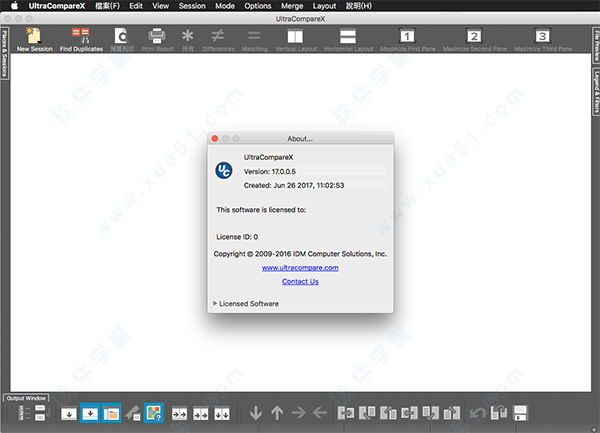Open the View menu
The width and height of the screenshot is (600, 433).
coord(160,6)
